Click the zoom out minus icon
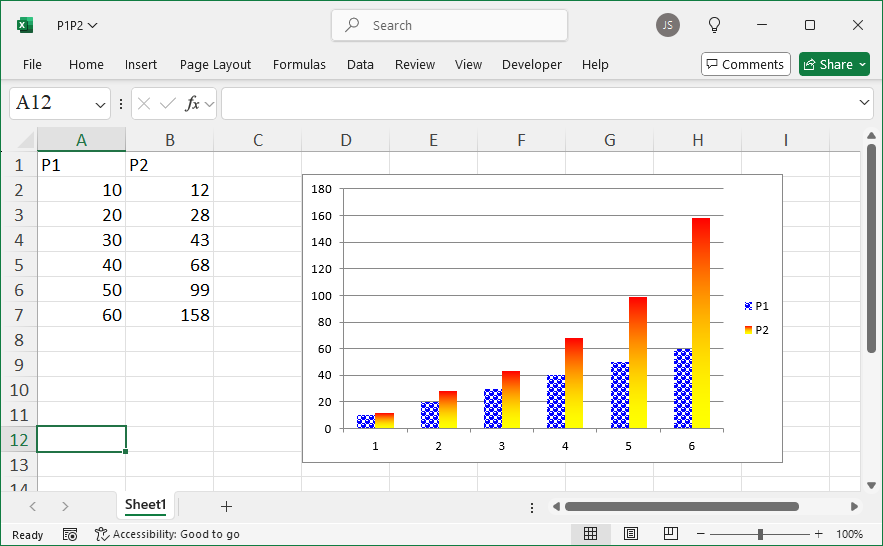This screenshot has height=546, width=883. pos(701,534)
